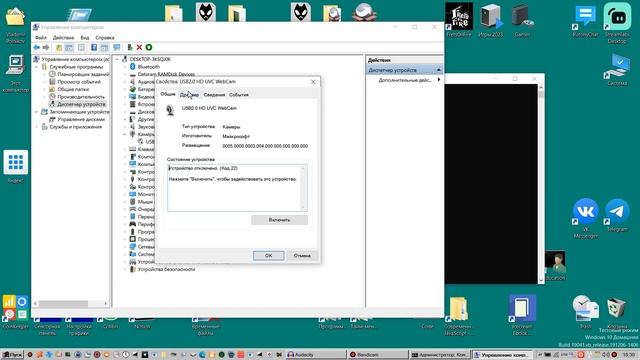Screen dimensions: 640x360
Task: Open the Telegram desktop shortcut
Action: click(x=617, y=215)
